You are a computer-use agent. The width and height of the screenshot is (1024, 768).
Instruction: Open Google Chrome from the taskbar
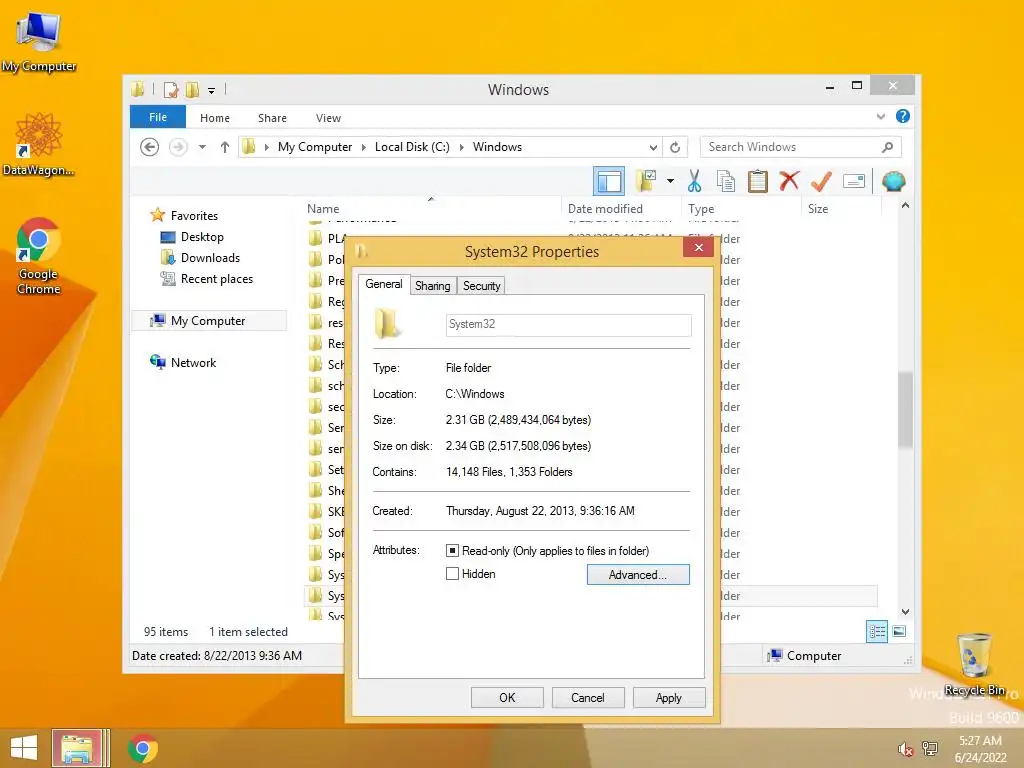click(x=143, y=748)
